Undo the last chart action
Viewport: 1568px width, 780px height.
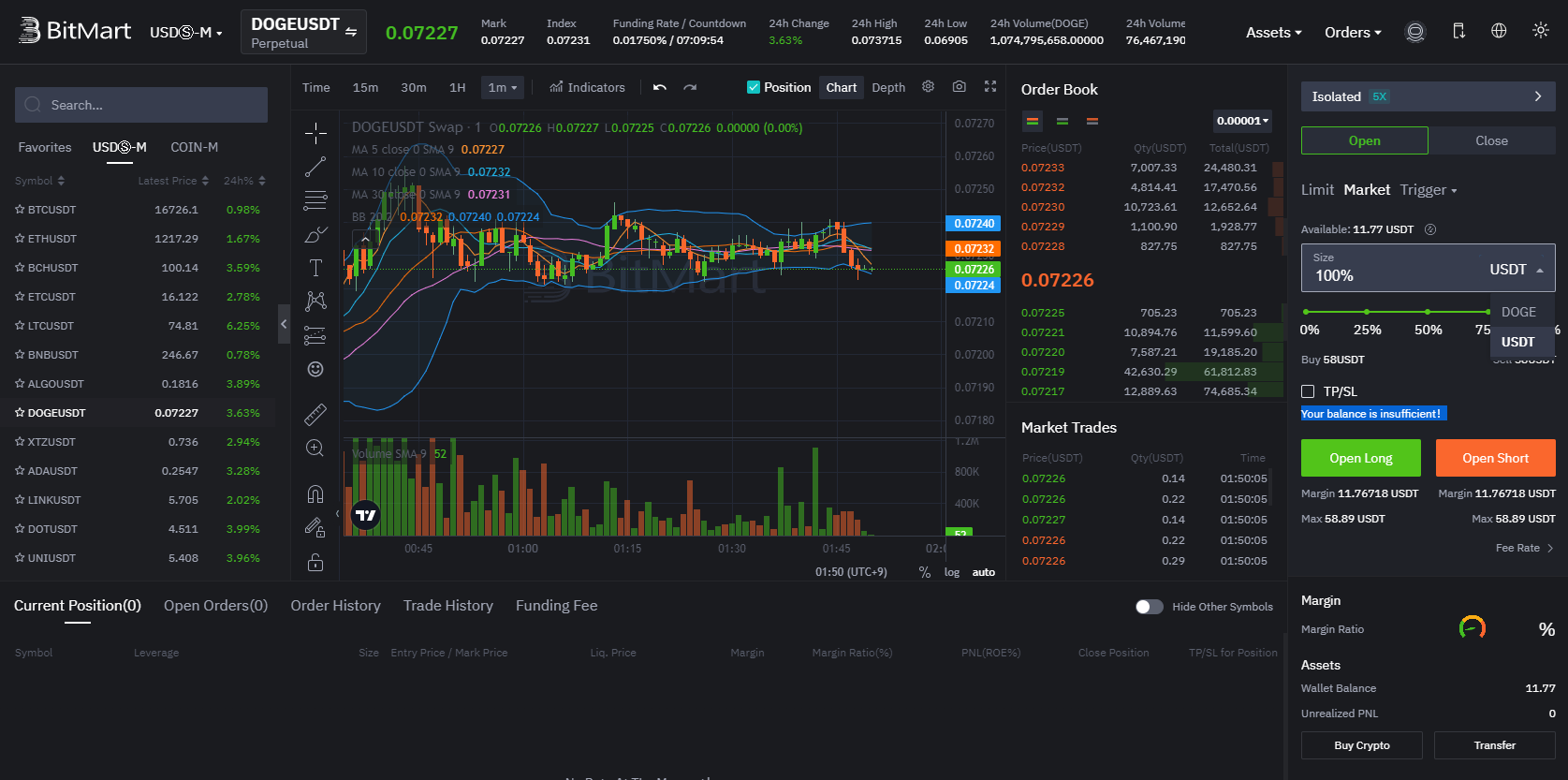click(x=660, y=87)
